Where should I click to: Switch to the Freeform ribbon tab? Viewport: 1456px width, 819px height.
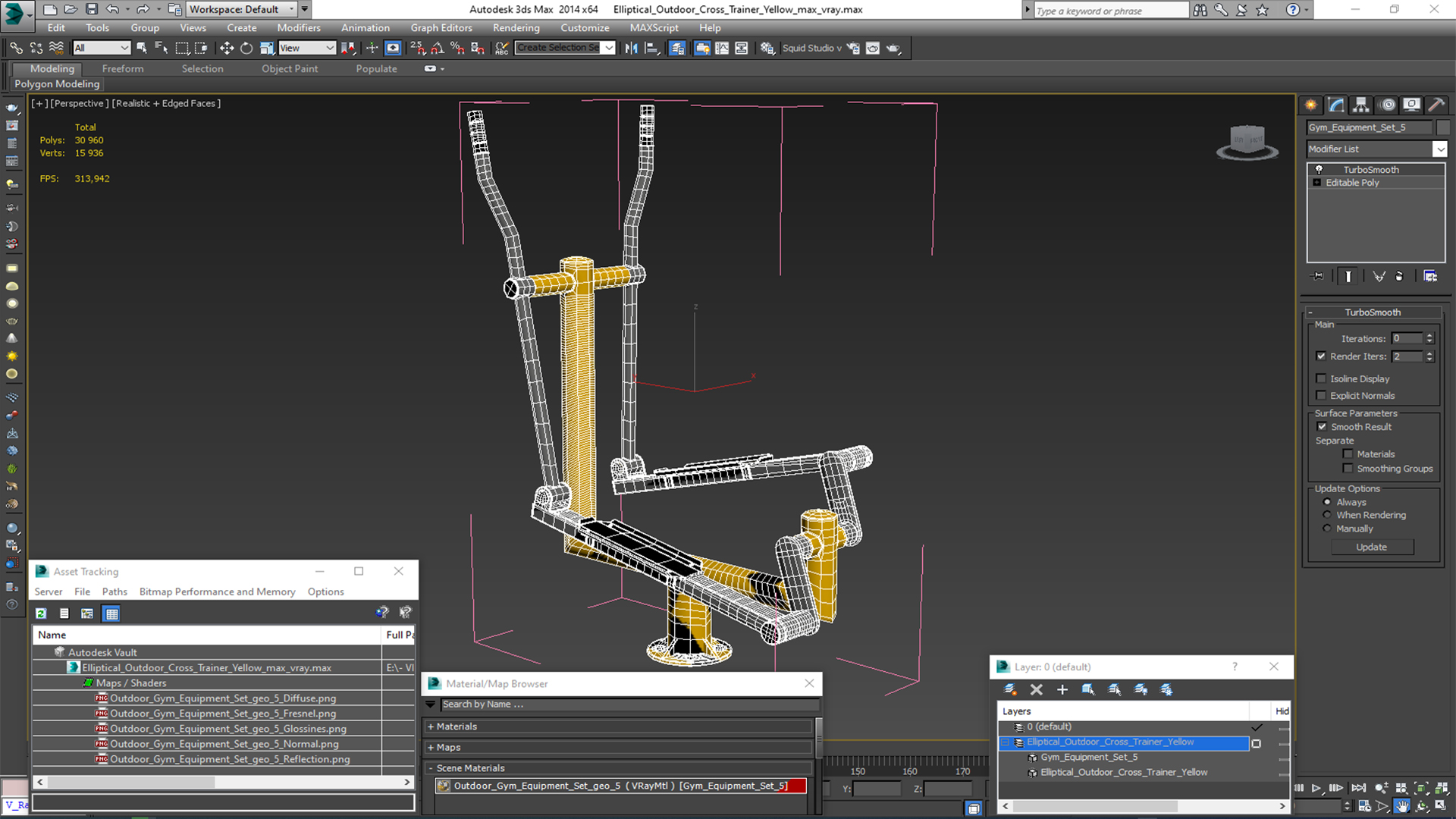click(x=123, y=68)
